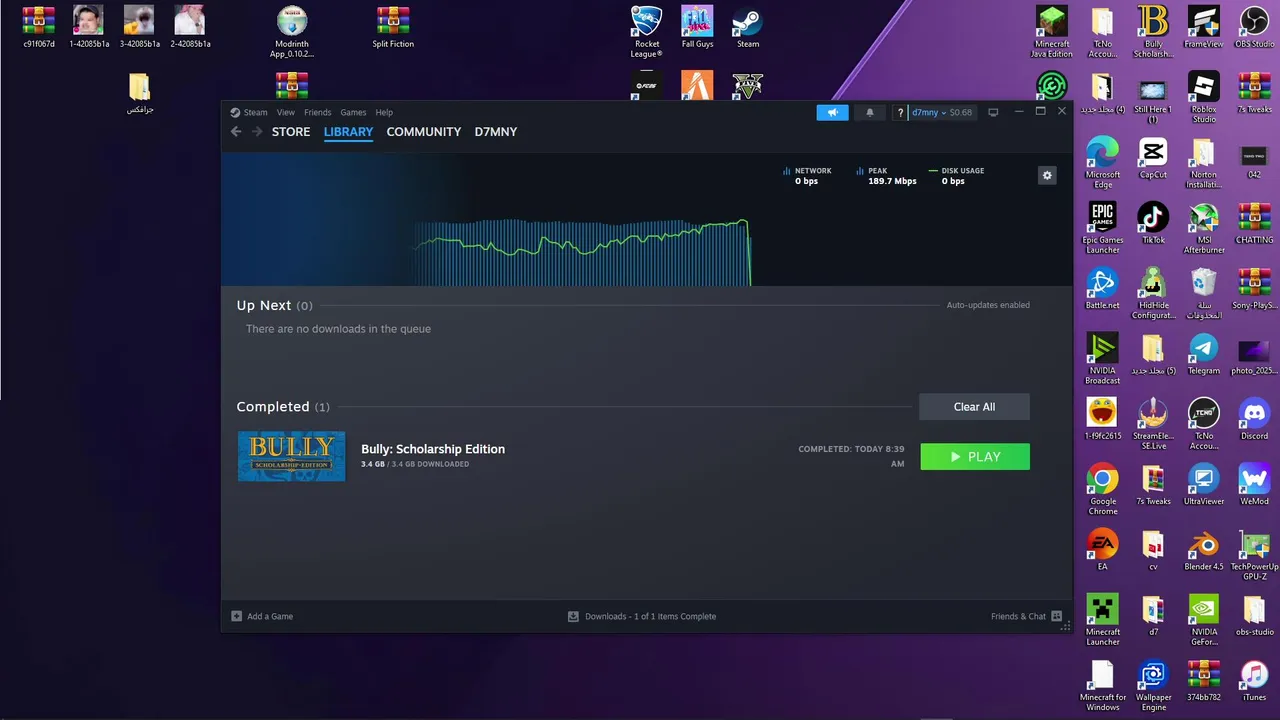Viewport: 1280px width, 720px height.
Task: Open the d7mny account dropdown
Action: 929,112
